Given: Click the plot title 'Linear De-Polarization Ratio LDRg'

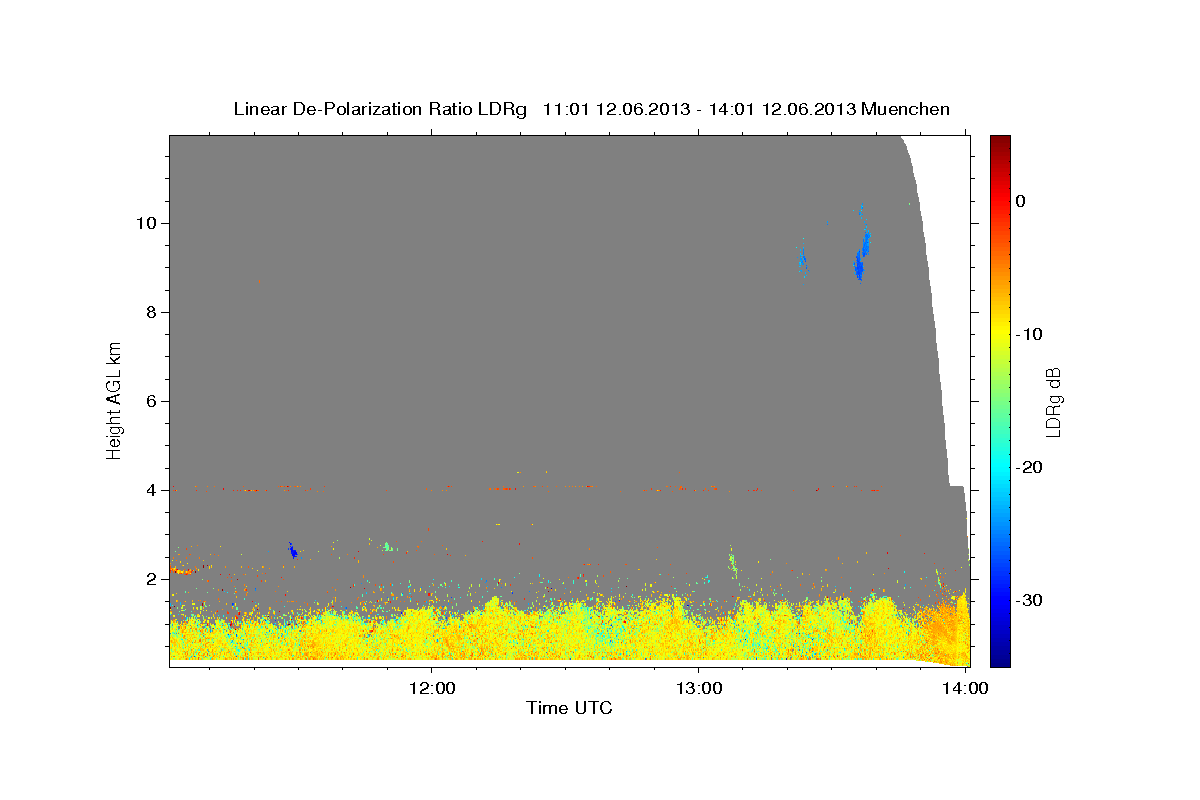Looking at the screenshot, I should pos(380,109).
